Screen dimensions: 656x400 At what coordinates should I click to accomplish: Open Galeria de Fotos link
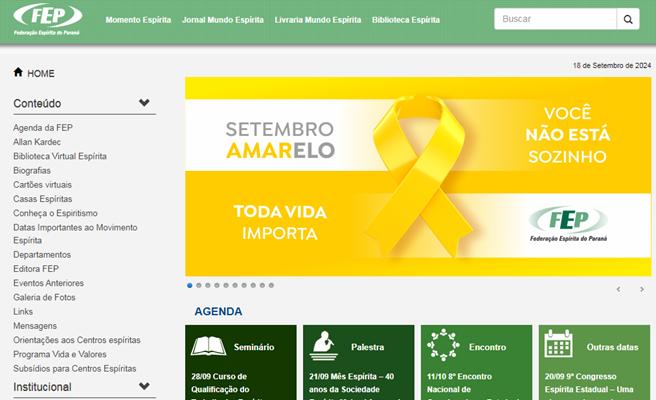click(x=44, y=297)
